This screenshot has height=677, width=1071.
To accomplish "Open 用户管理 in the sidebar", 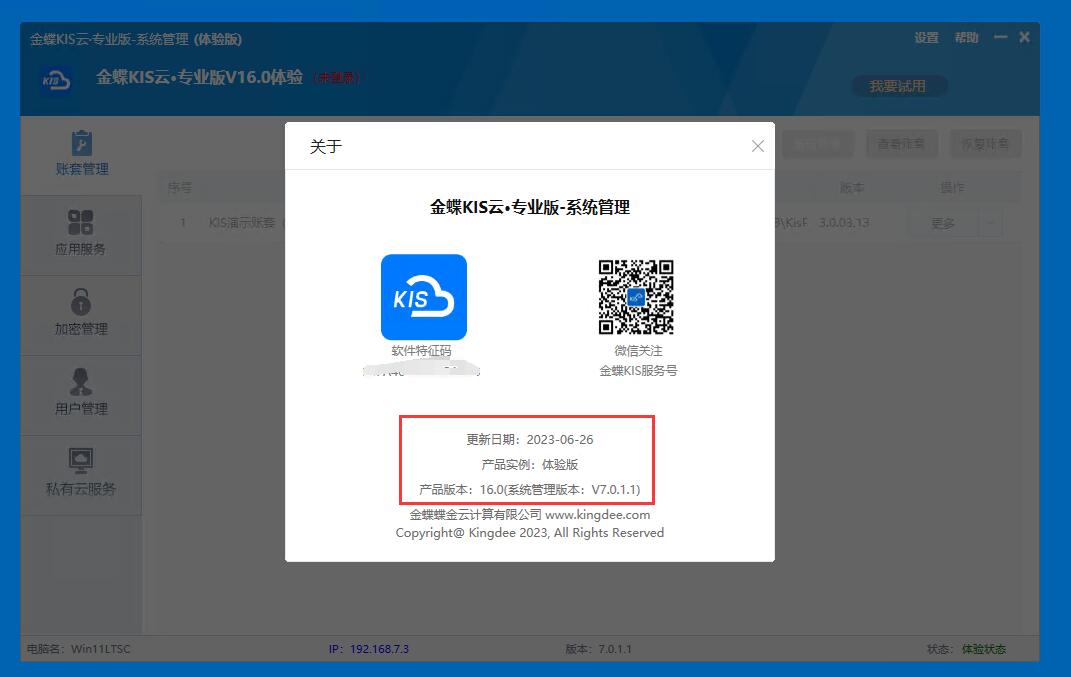I will click(81, 394).
